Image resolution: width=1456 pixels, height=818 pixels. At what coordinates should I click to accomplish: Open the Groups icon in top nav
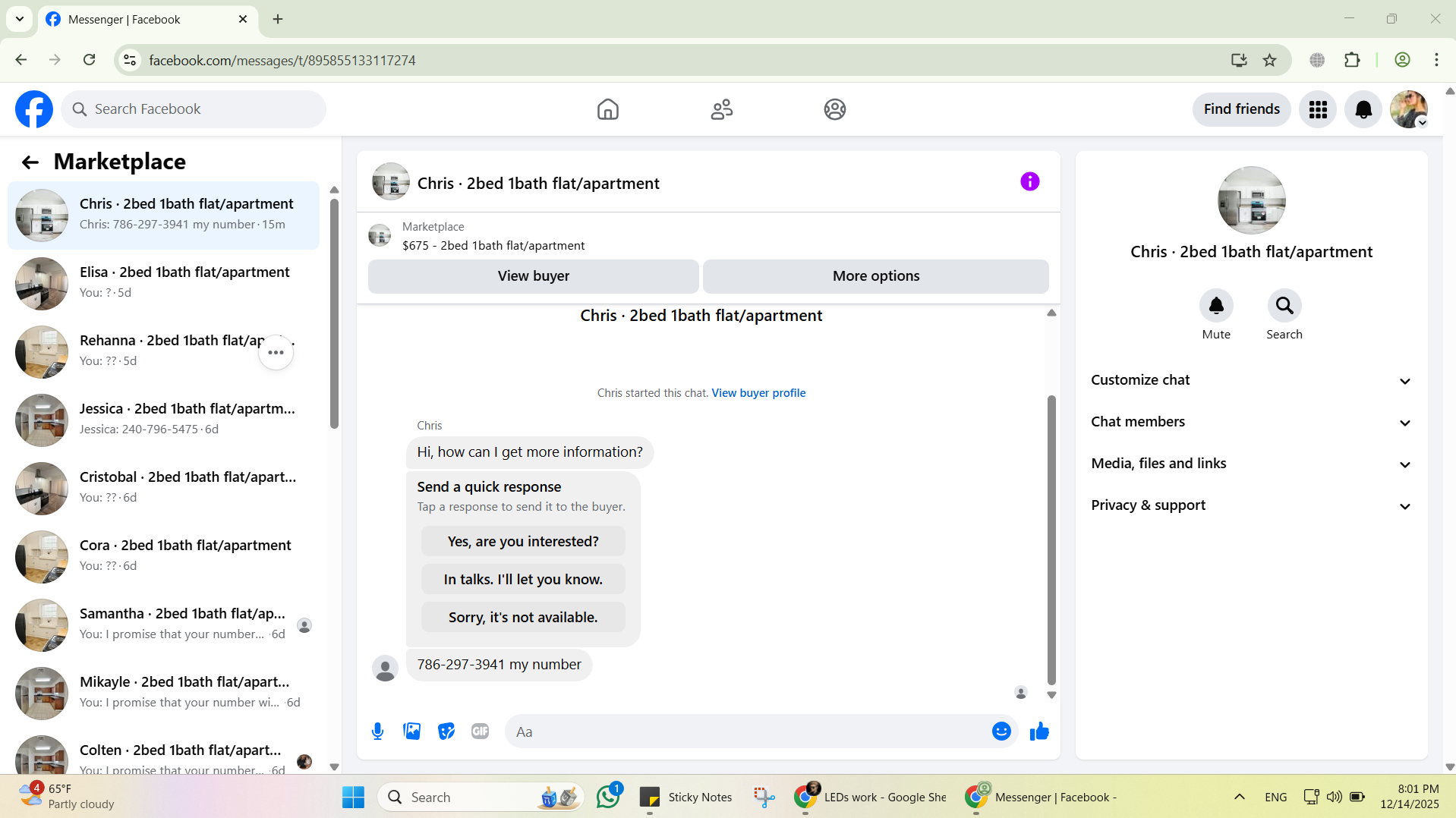pyautogui.click(x=835, y=109)
